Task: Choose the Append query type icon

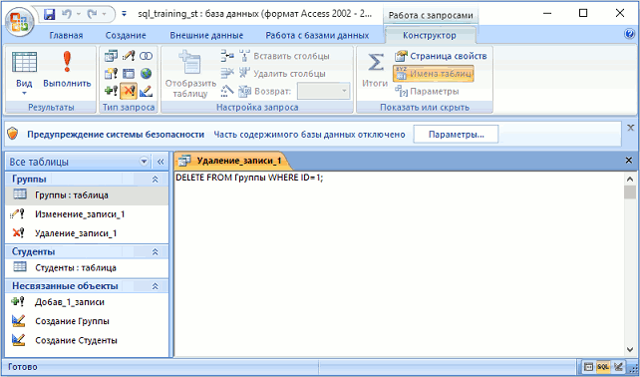Action: click(111, 91)
